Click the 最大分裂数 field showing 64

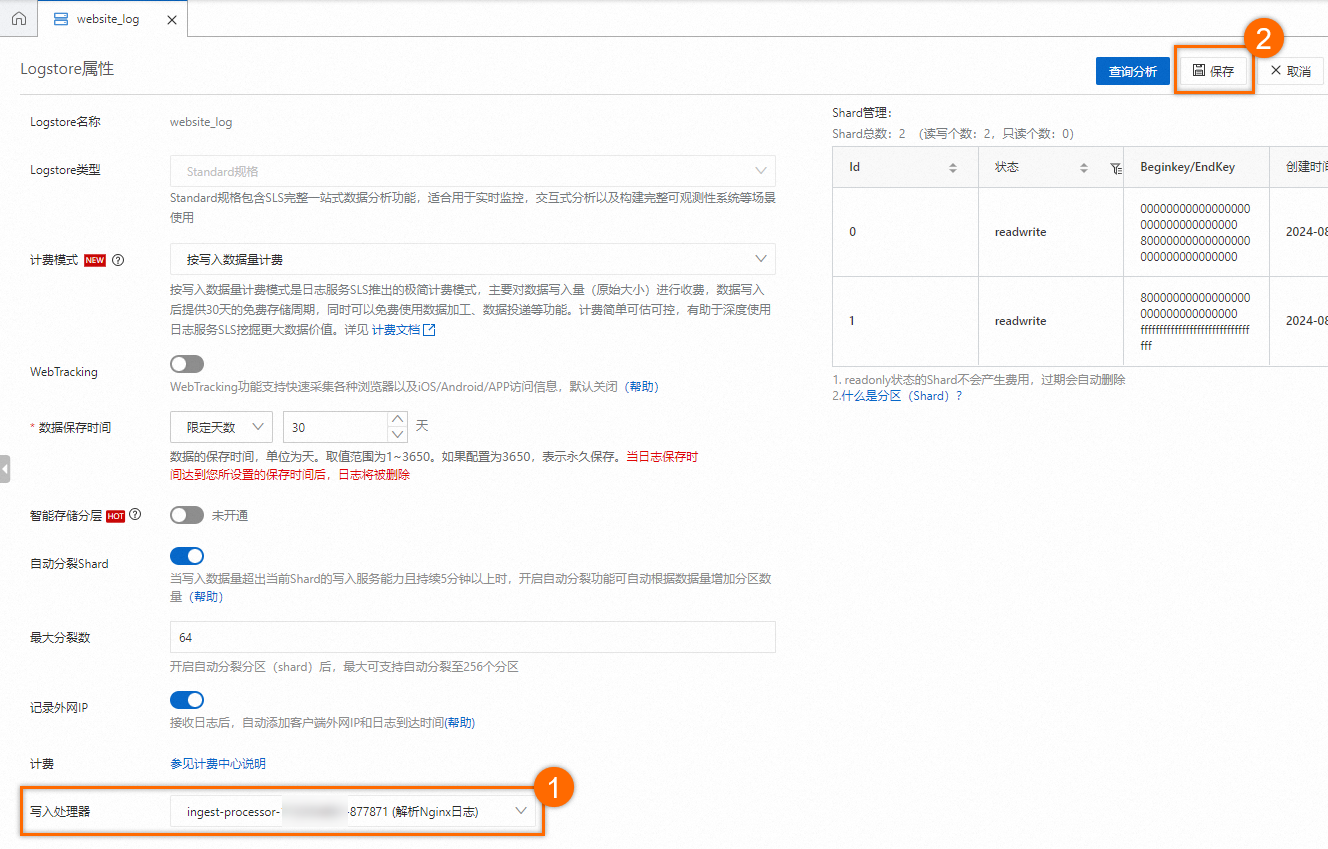tap(473, 637)
